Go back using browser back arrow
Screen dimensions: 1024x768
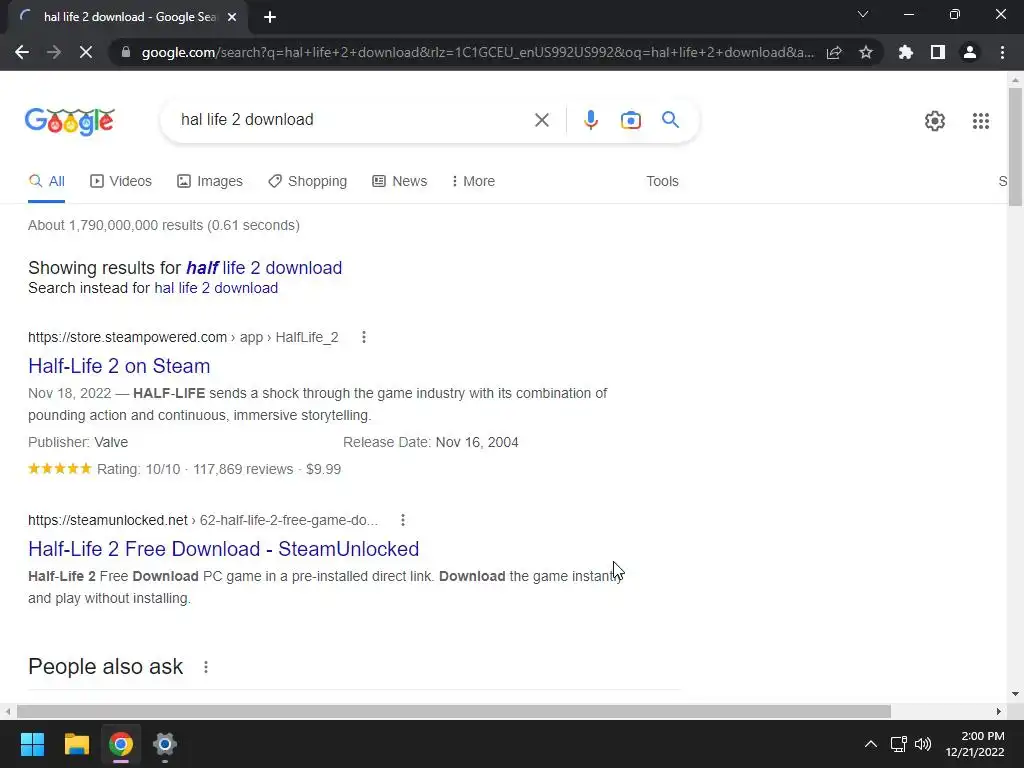coord(22,52)
